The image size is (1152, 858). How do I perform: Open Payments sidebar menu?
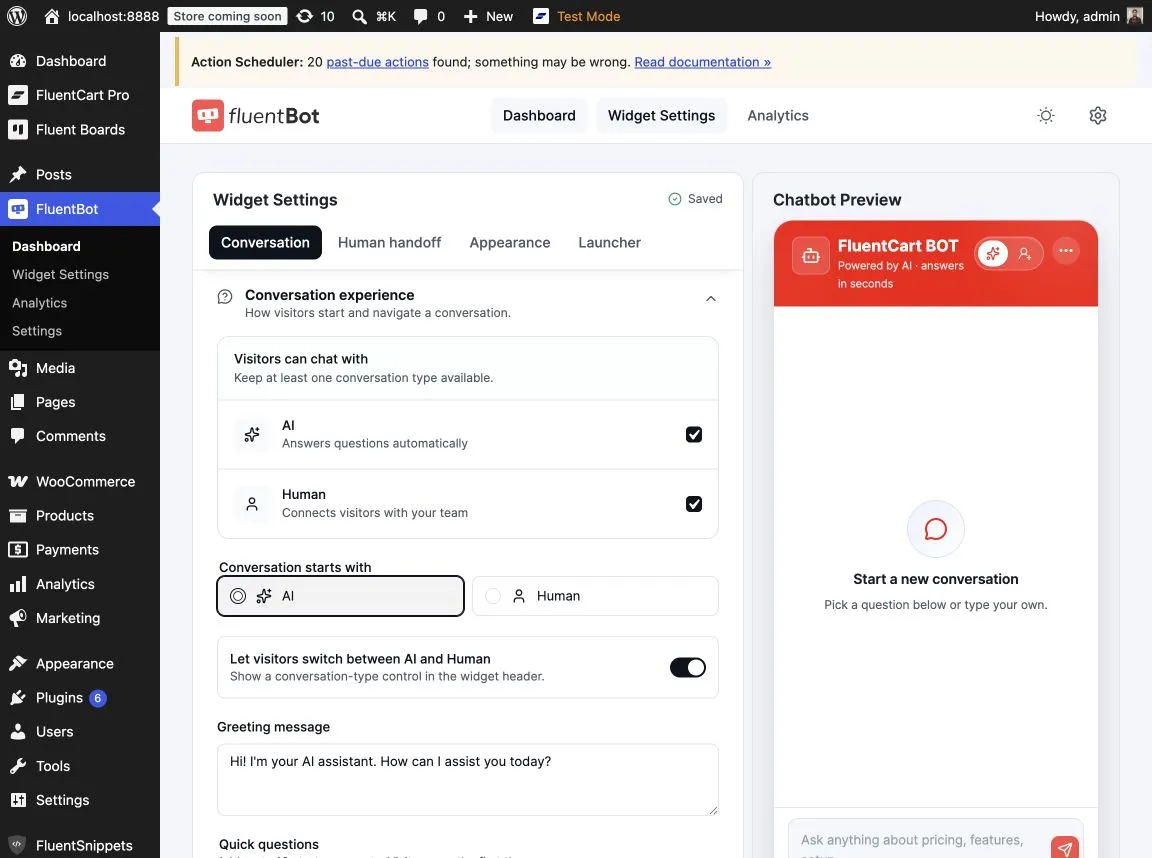[x=67, y=549]
